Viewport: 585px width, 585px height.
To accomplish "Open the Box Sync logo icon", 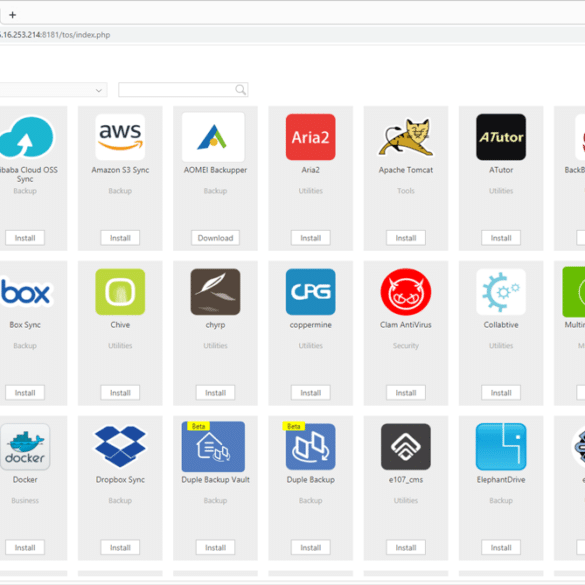I will click(25, 292).
